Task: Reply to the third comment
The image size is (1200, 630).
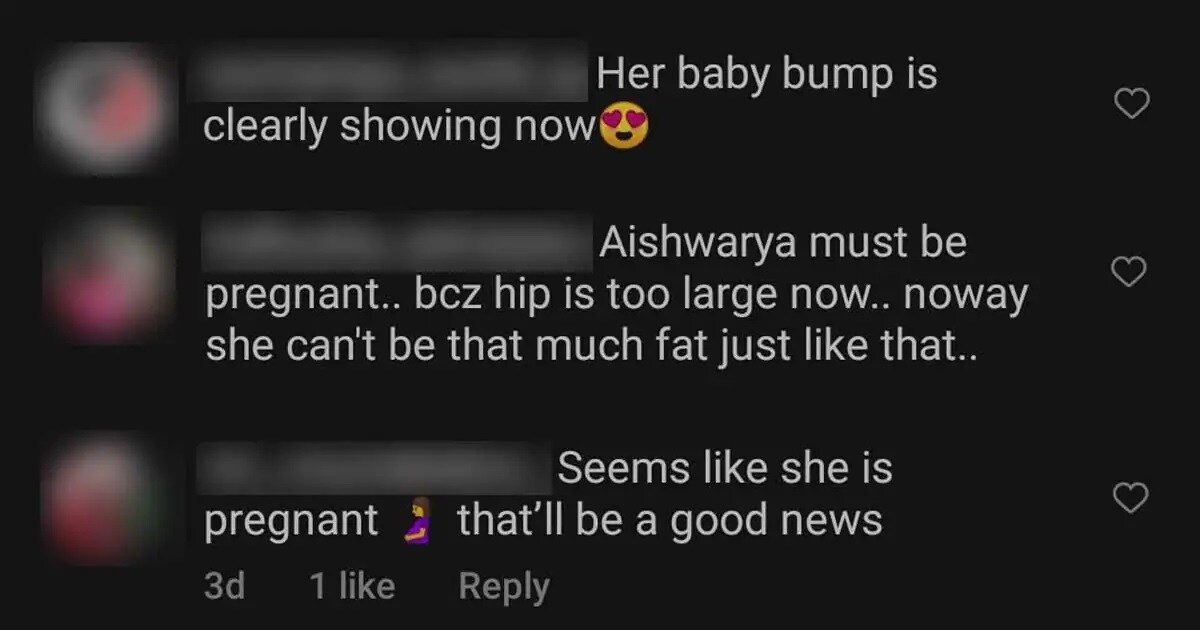Action: [504, 587]
